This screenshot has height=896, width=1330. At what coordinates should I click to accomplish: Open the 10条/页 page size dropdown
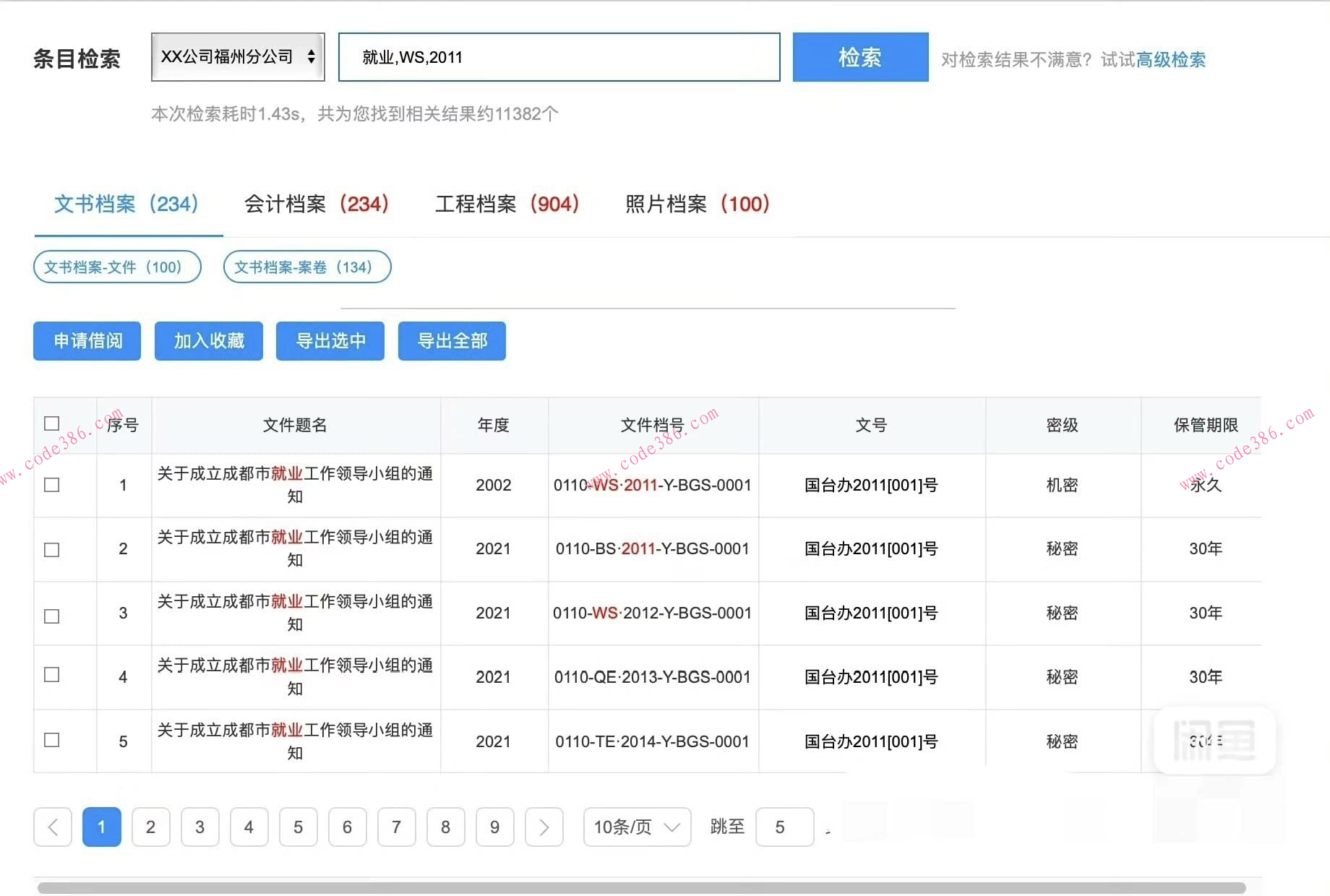635,827
